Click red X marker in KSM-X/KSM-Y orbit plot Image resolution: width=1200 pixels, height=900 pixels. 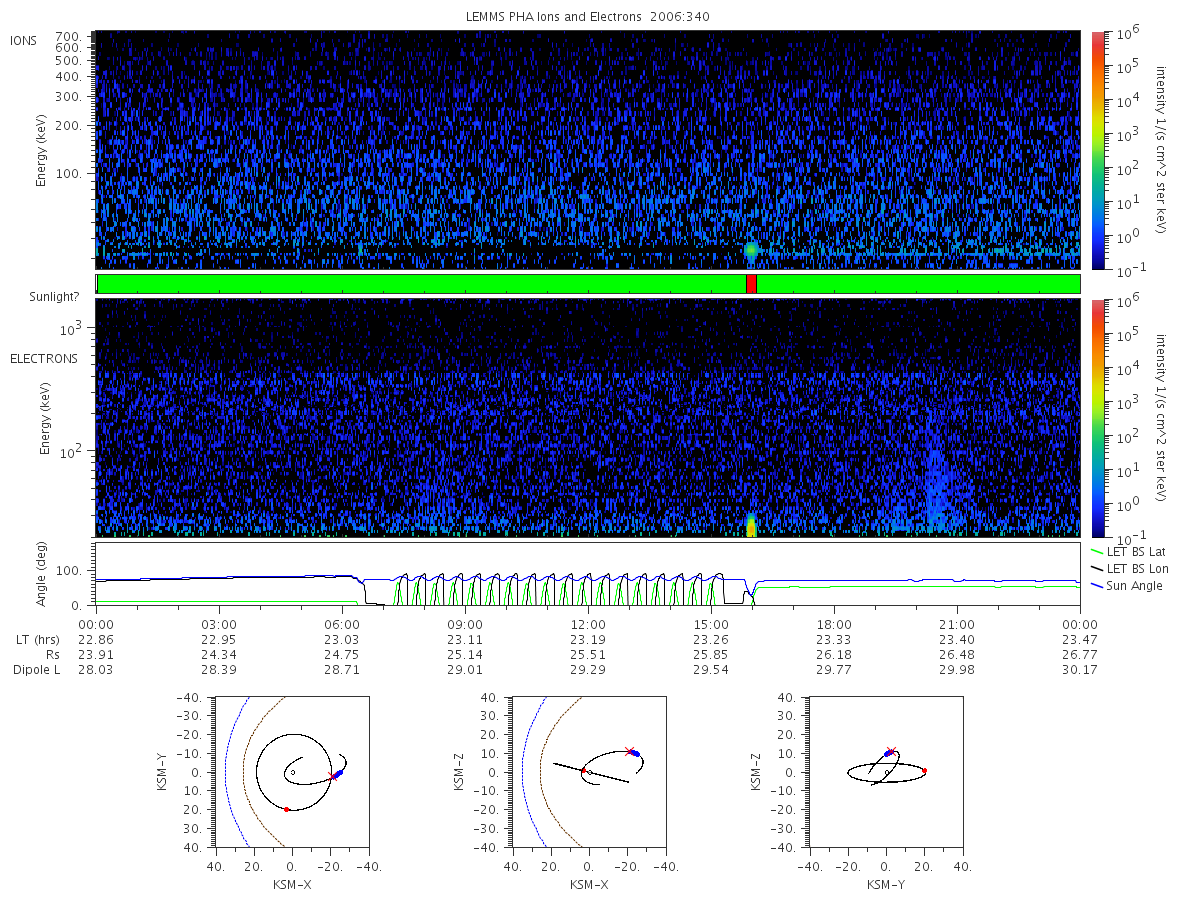pos(332,777)
